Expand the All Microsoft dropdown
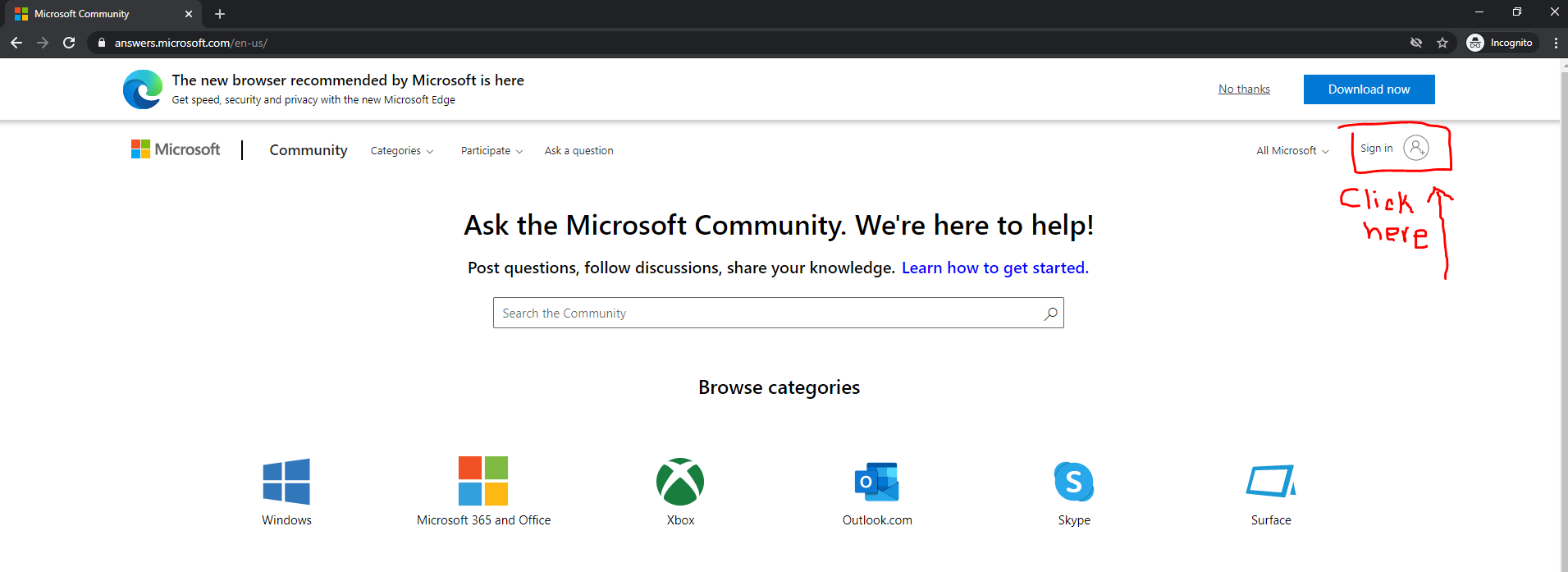The height and width of the screenshot is (572, 1568). coord(1292,151)
